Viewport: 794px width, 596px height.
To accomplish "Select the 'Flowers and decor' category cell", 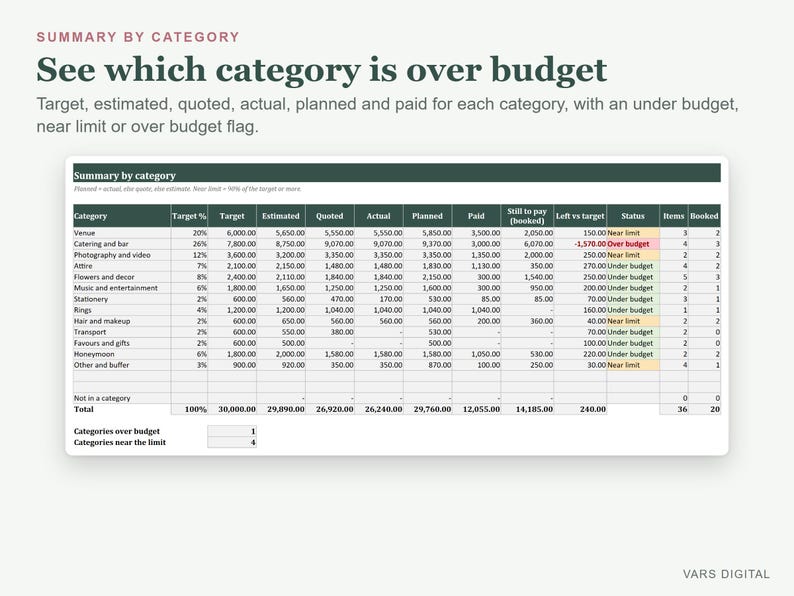I will pos(122,277).
